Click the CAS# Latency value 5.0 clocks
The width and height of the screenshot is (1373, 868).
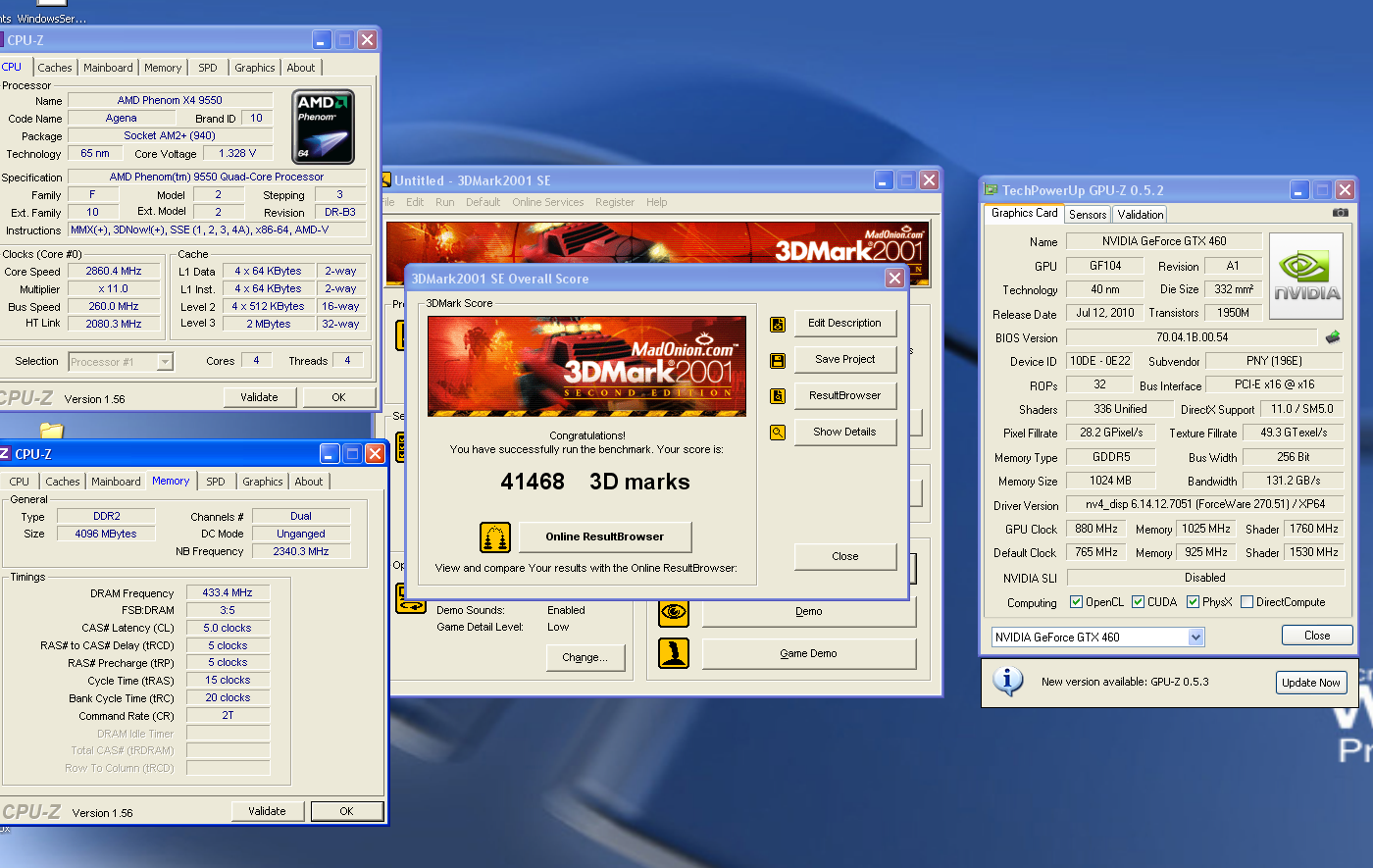point(228,629)
